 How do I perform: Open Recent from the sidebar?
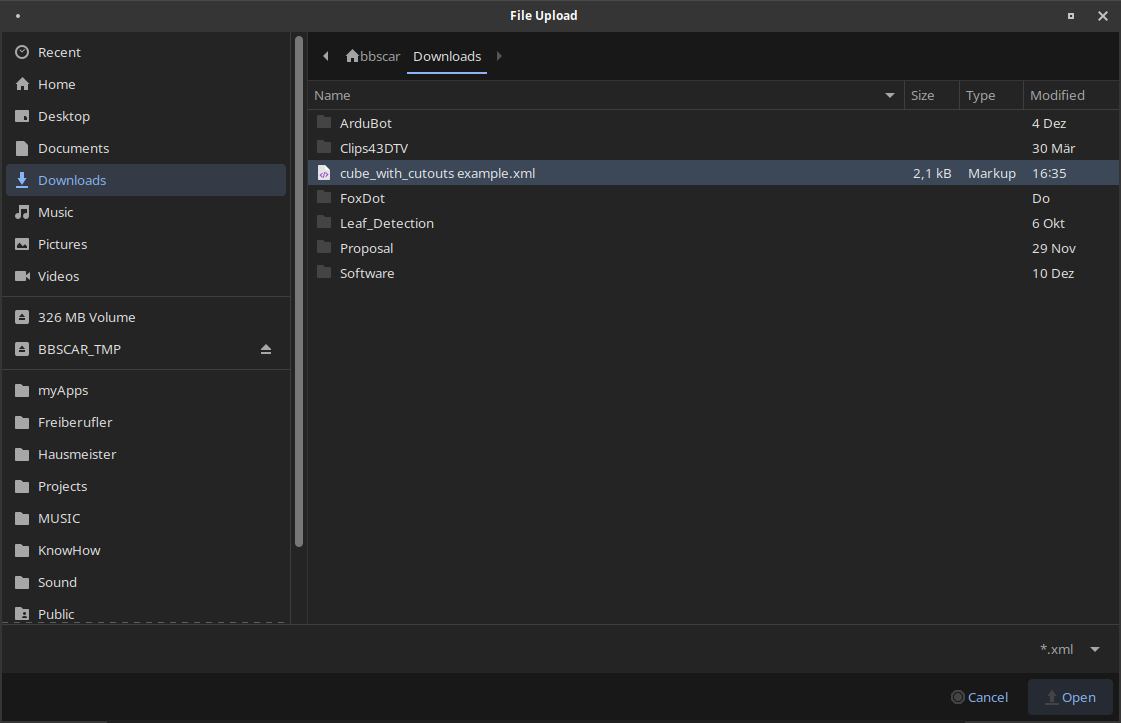(59, 52)
